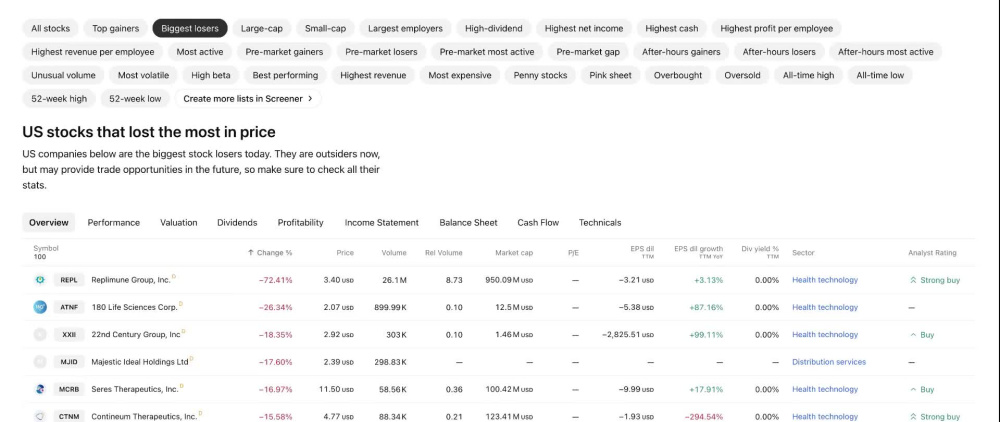
Task: Click the 180 Life Sciences logo icon
Action: point(40,307)
